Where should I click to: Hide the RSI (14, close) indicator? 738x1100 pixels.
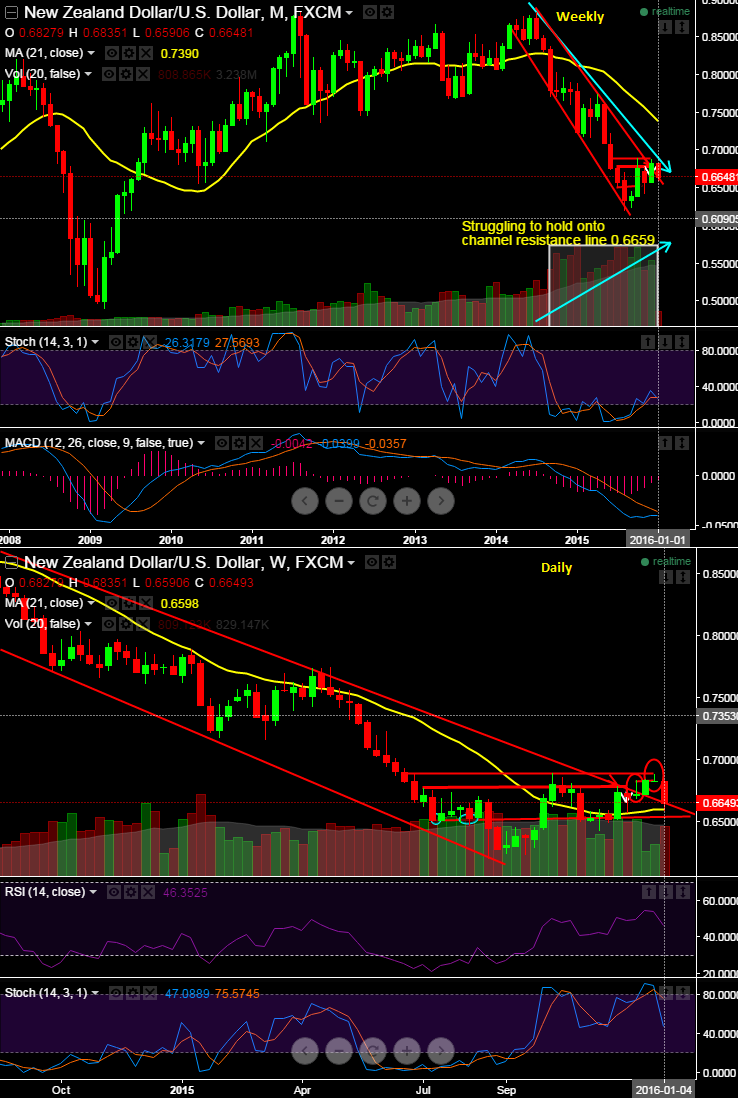click(115, 892)
